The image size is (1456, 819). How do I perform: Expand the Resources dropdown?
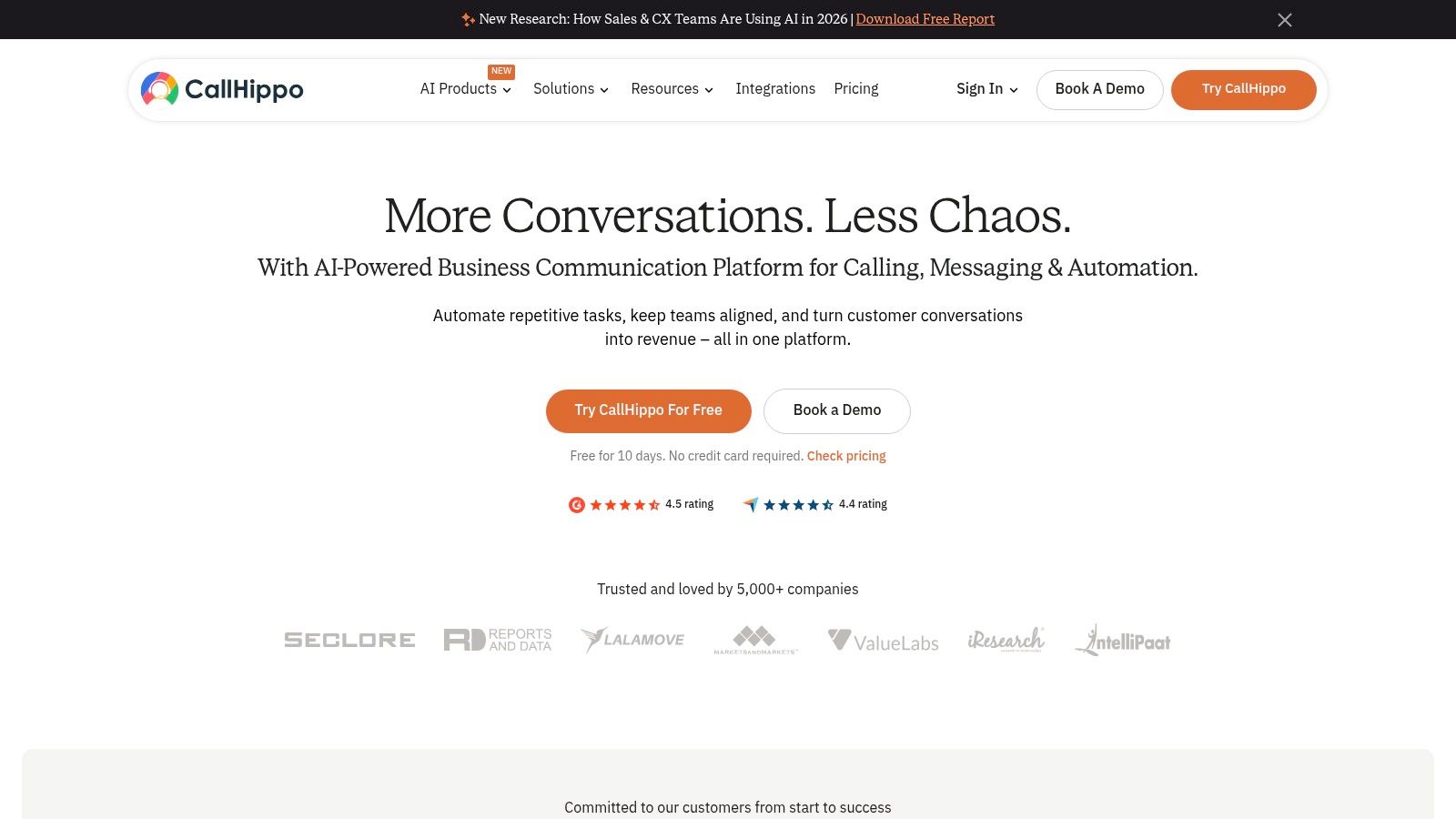[x=672, y=89]
